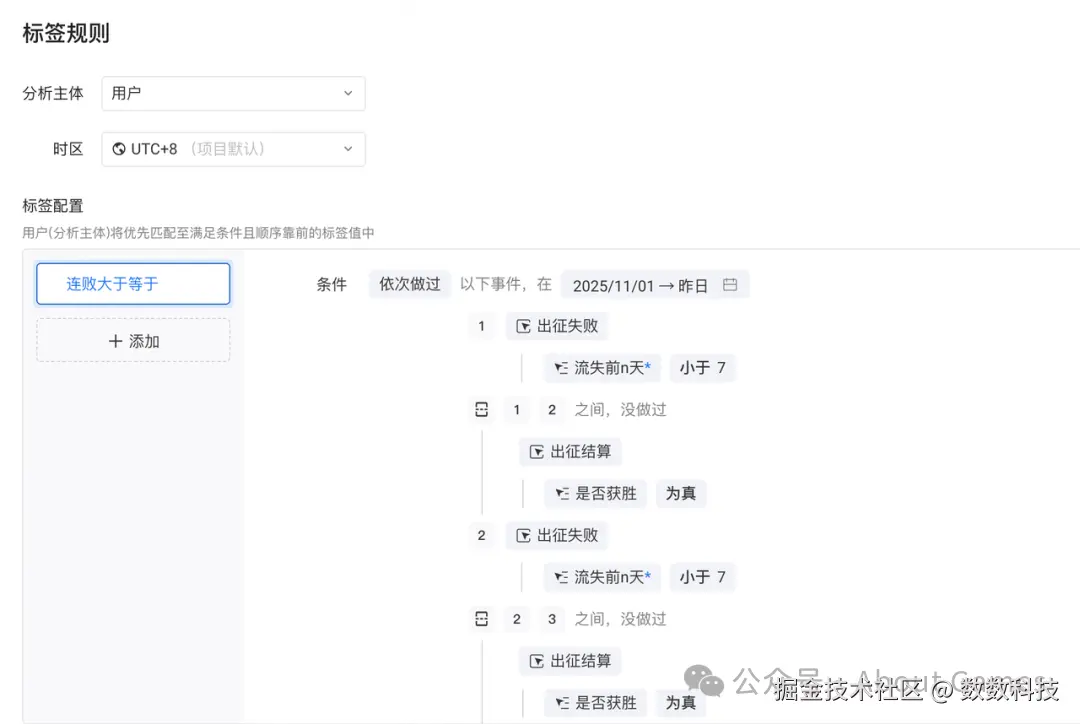Screen dimensions: 1080x724
Task: Select the 连败大于等于 tag
Action: (x=133, y=284)
